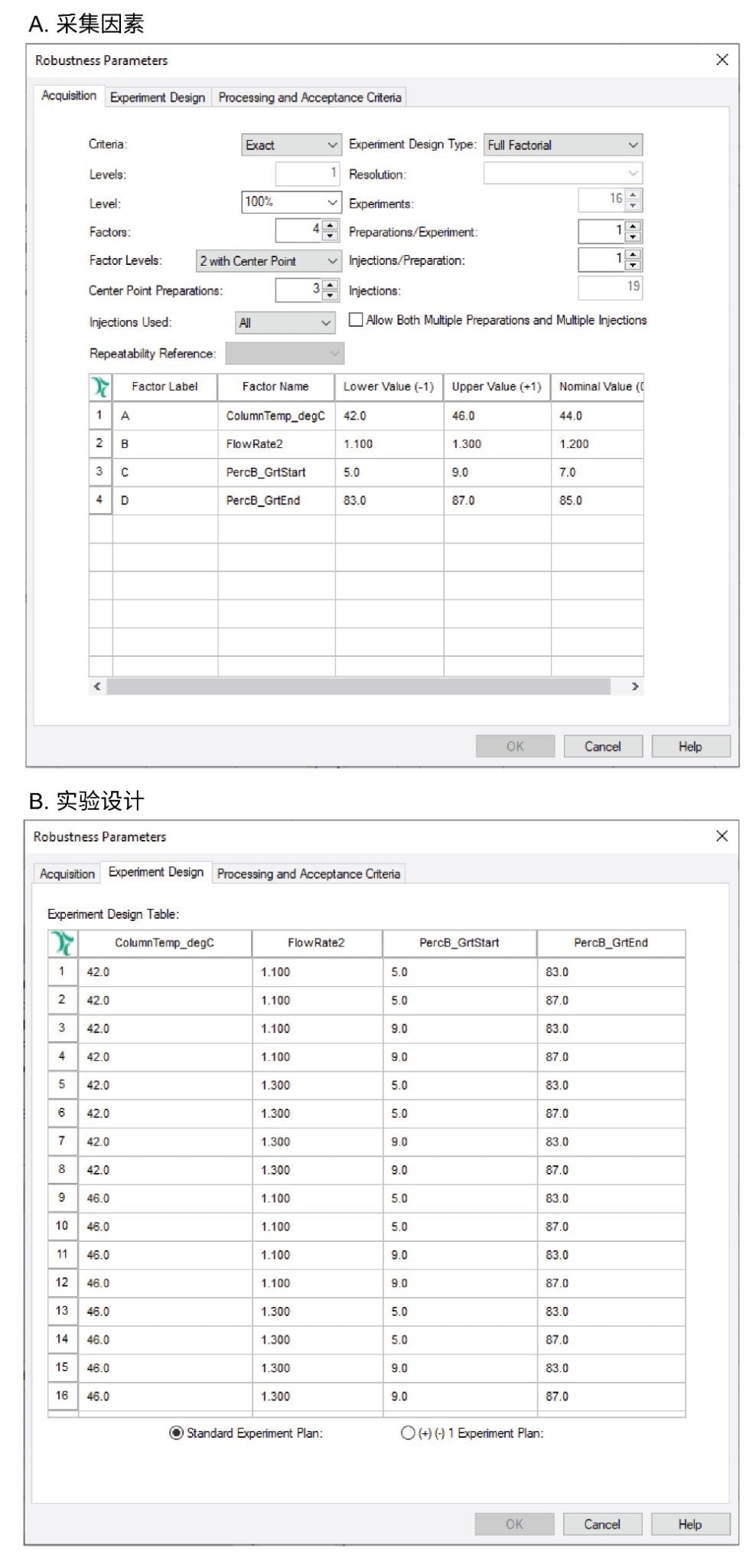Open the Criteria dropdown showing Exact
Image resolution: width=756 pixels, height=1568 pixels.
pyautogui.click(x=291, y=145)
